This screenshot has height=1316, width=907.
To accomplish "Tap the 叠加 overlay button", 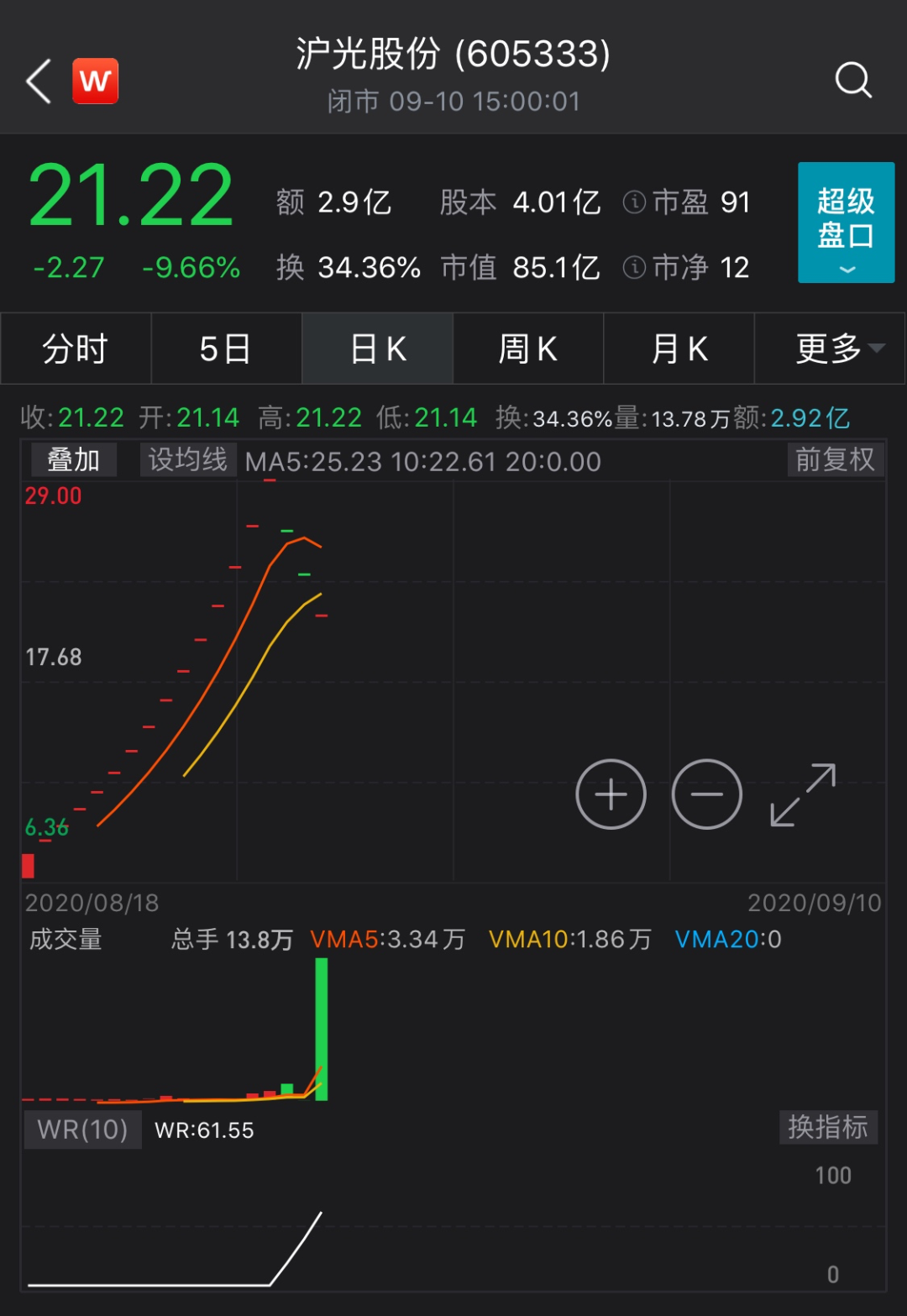I will (x=73, y=459).
